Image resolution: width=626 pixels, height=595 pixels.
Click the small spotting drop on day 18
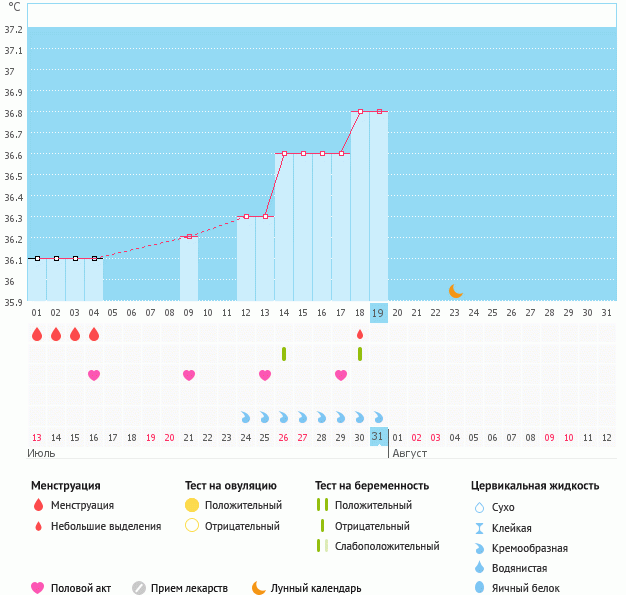(360, 334)
